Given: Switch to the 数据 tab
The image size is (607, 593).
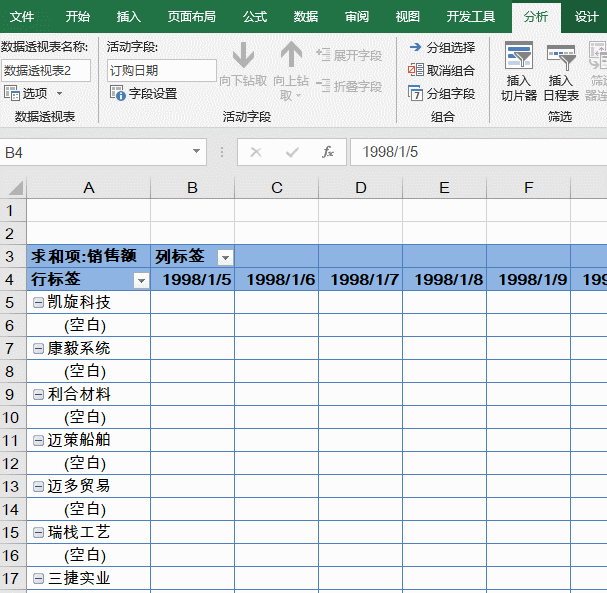Looking at the screenshot, I should 306,17.
